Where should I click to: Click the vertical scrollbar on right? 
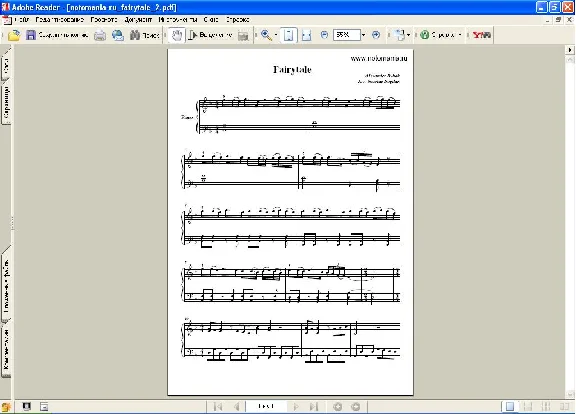570,227
